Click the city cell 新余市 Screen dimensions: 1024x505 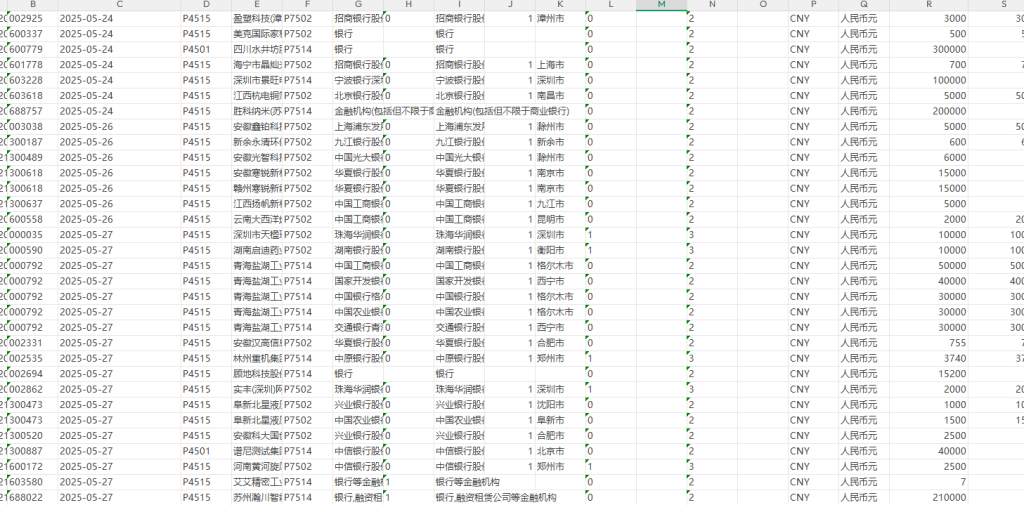pyautogui.click(x=560, y=142)
